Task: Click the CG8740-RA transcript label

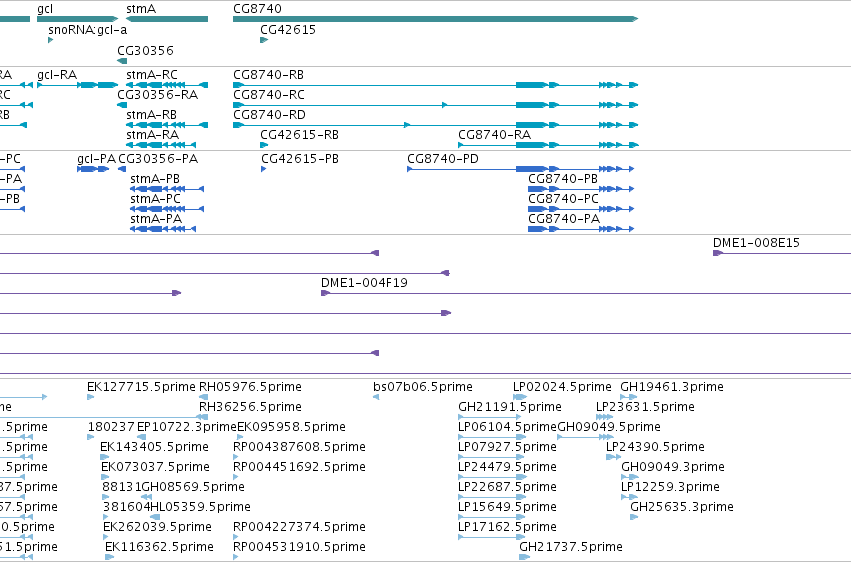Action: (494, 135)
